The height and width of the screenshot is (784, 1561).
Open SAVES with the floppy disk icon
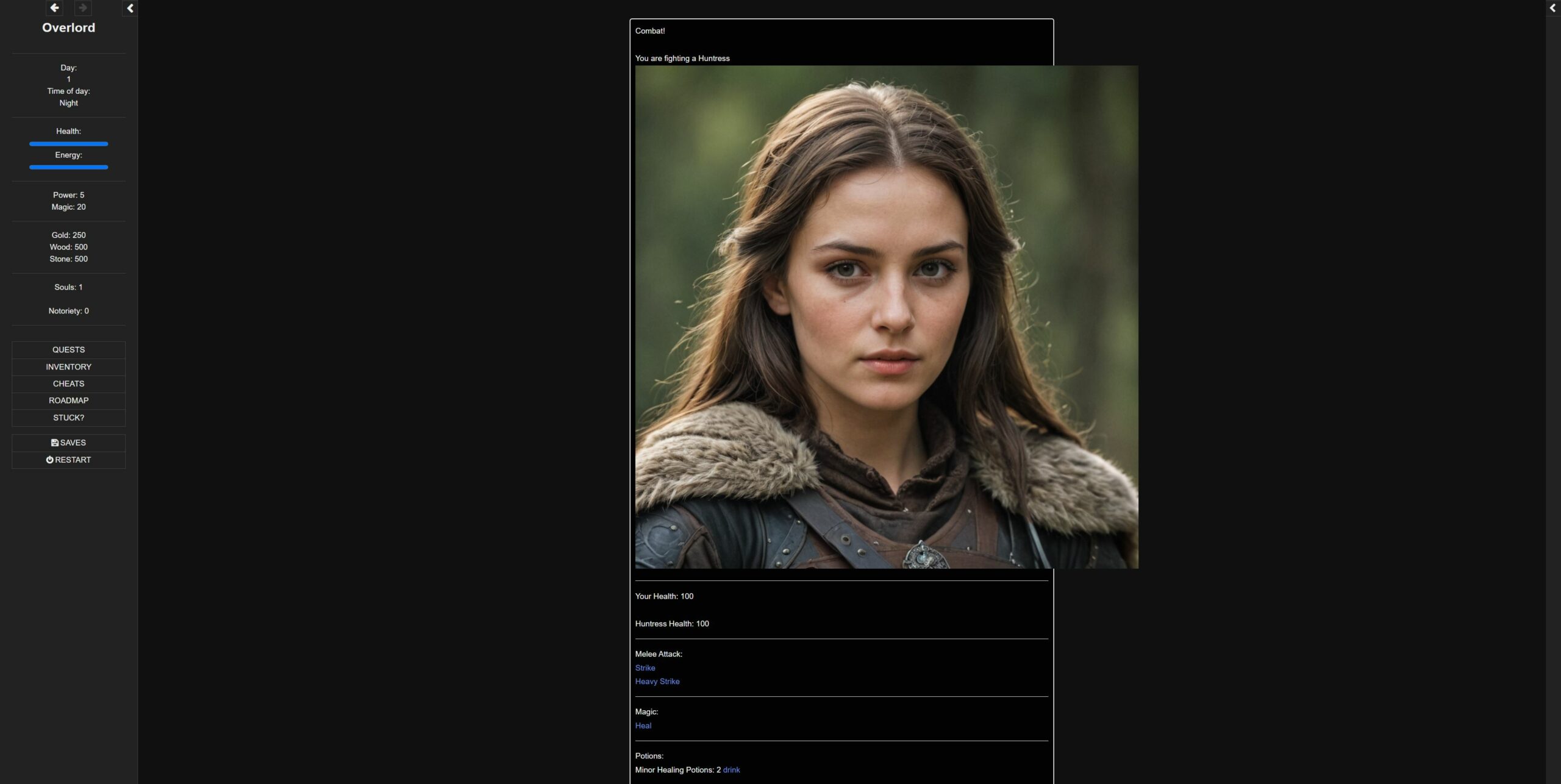click(68, 443)
